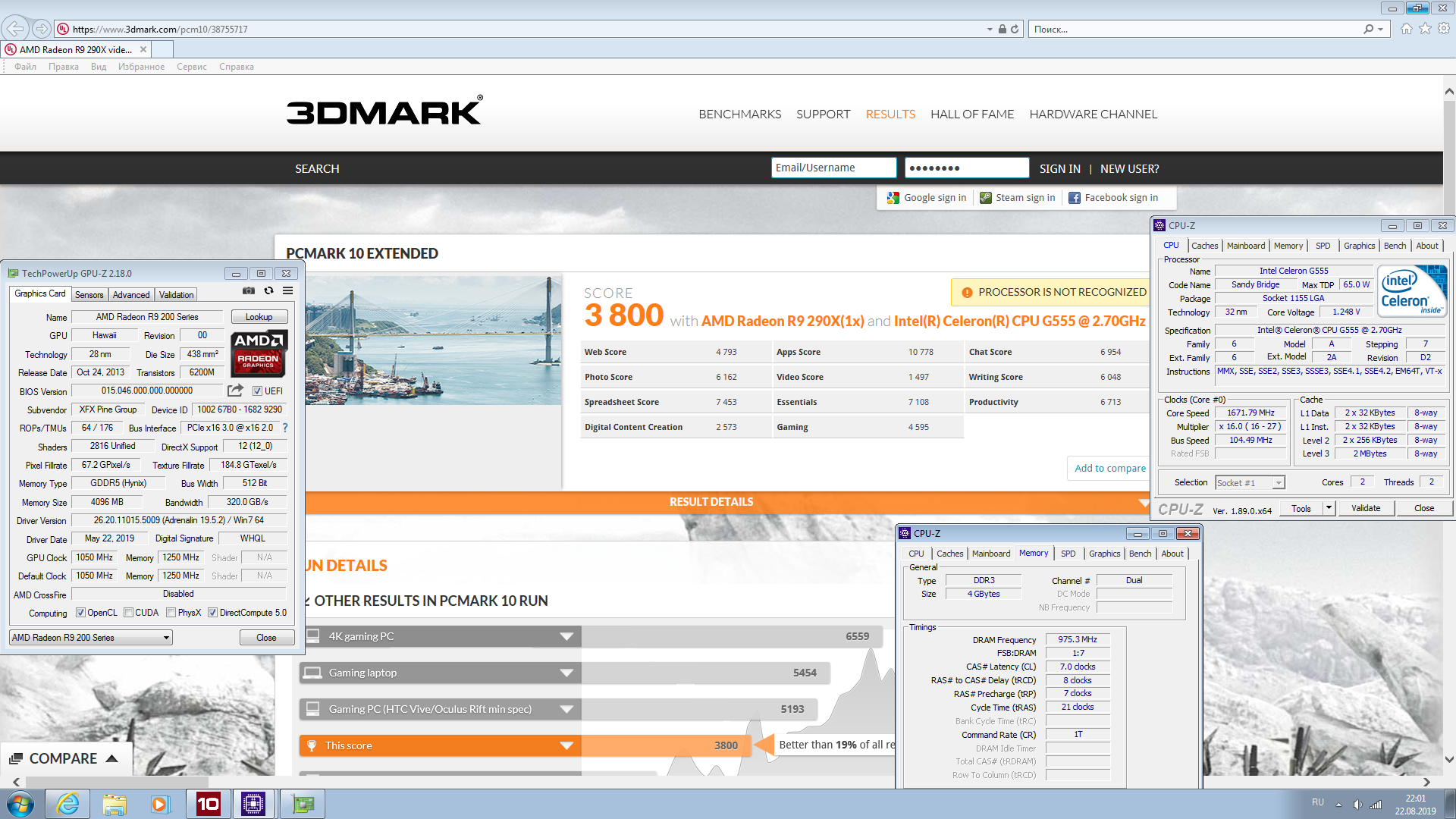Click Google sign in link
This screenshot has height=819, width=1456.
point(927,198)
